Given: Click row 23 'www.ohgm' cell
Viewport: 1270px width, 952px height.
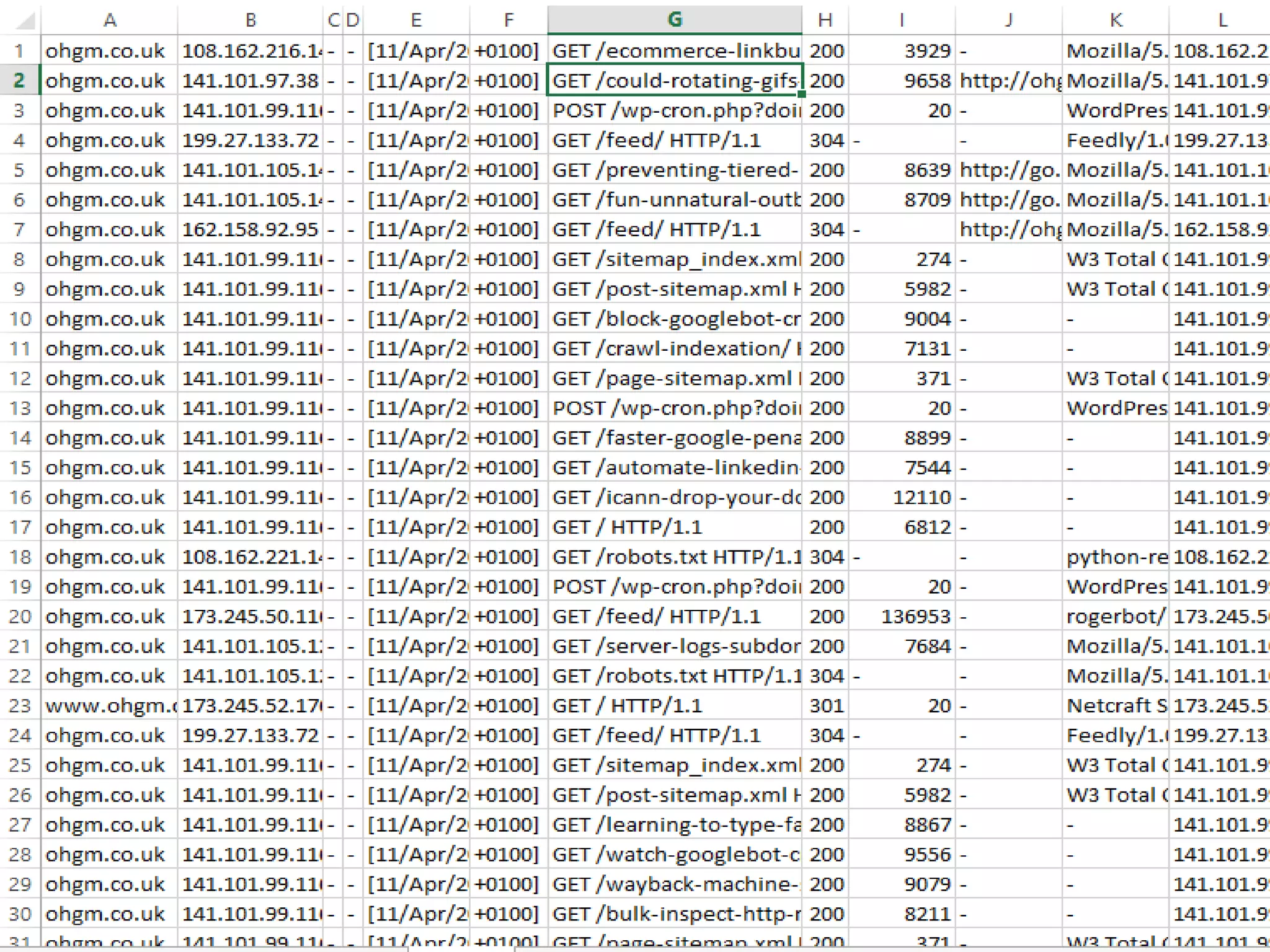Looking at the screenshot, I should coord(109,705).
